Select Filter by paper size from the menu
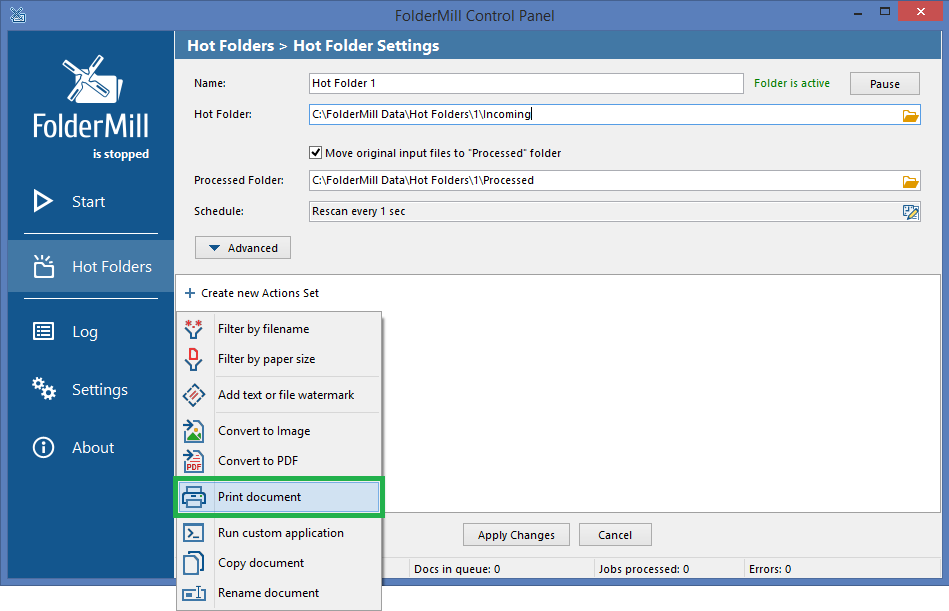Viewport: 949px width, 611px height. coord(279,359)
